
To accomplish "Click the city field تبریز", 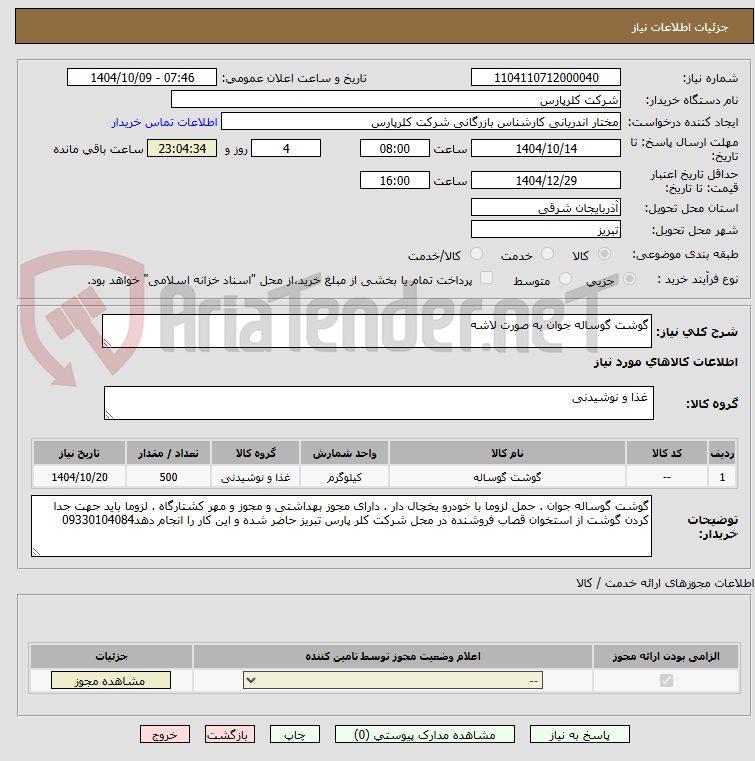I will point(545,229).
